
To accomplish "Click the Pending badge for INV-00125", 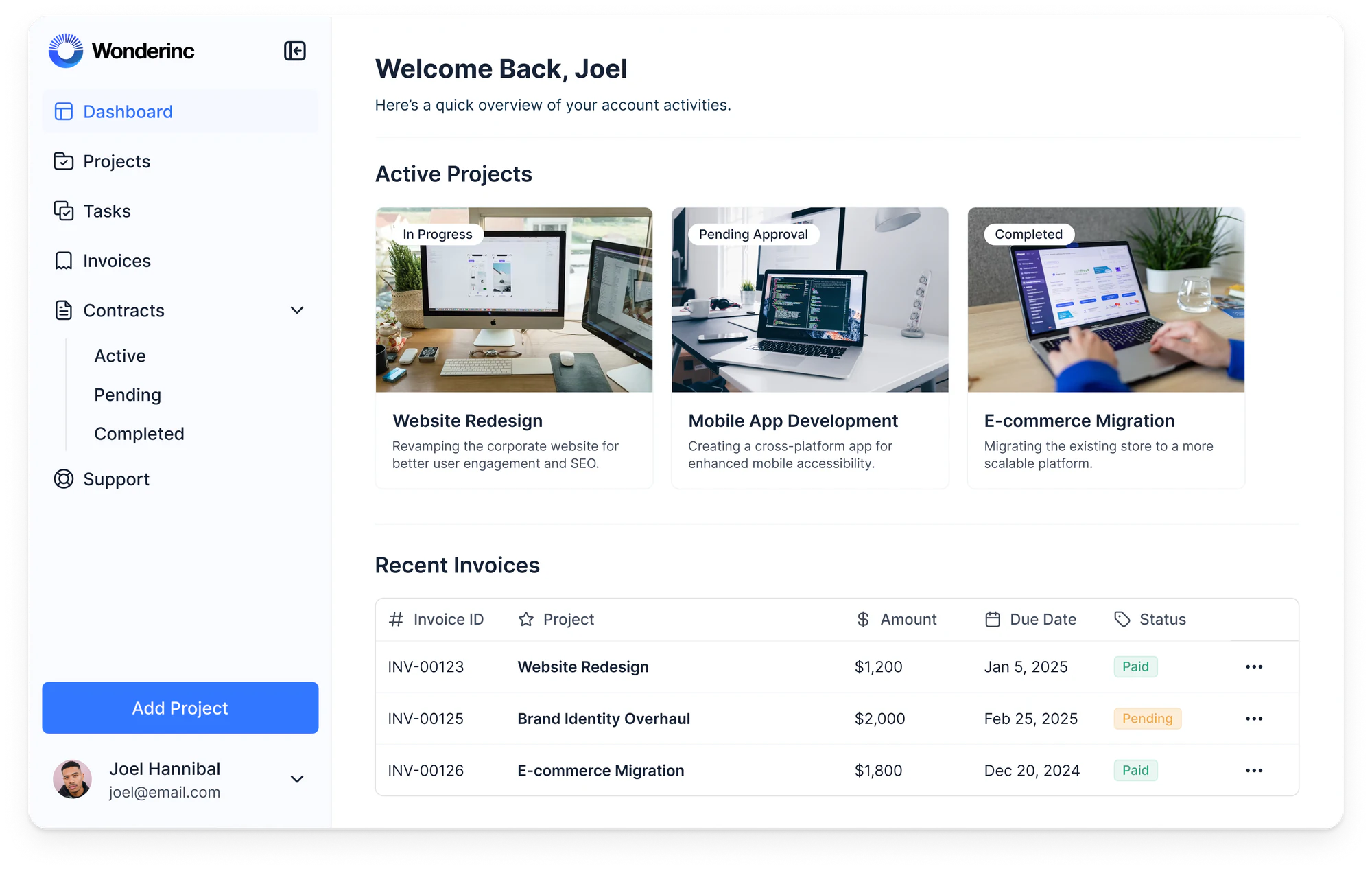I will tap(1148, 719).
